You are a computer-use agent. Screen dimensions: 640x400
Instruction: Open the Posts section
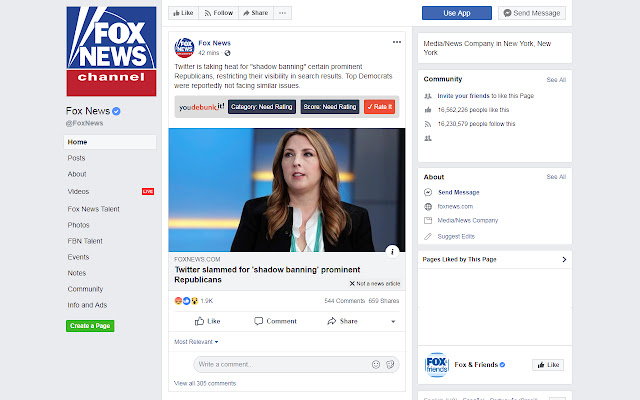(76, 158)
